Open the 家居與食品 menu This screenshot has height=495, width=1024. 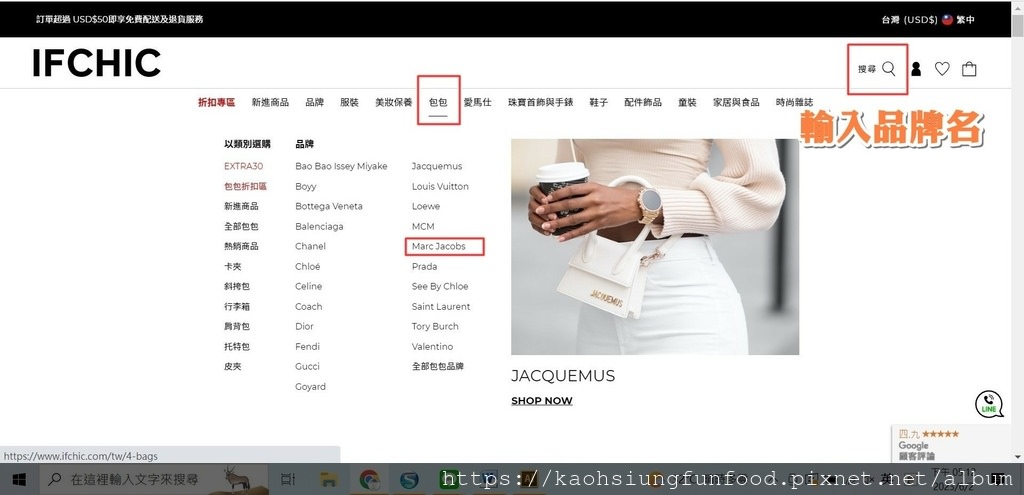click(736, 103)
